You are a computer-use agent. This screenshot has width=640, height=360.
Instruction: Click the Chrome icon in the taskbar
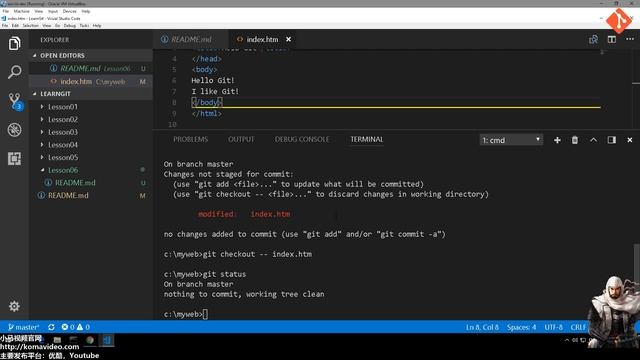(90, 340)
